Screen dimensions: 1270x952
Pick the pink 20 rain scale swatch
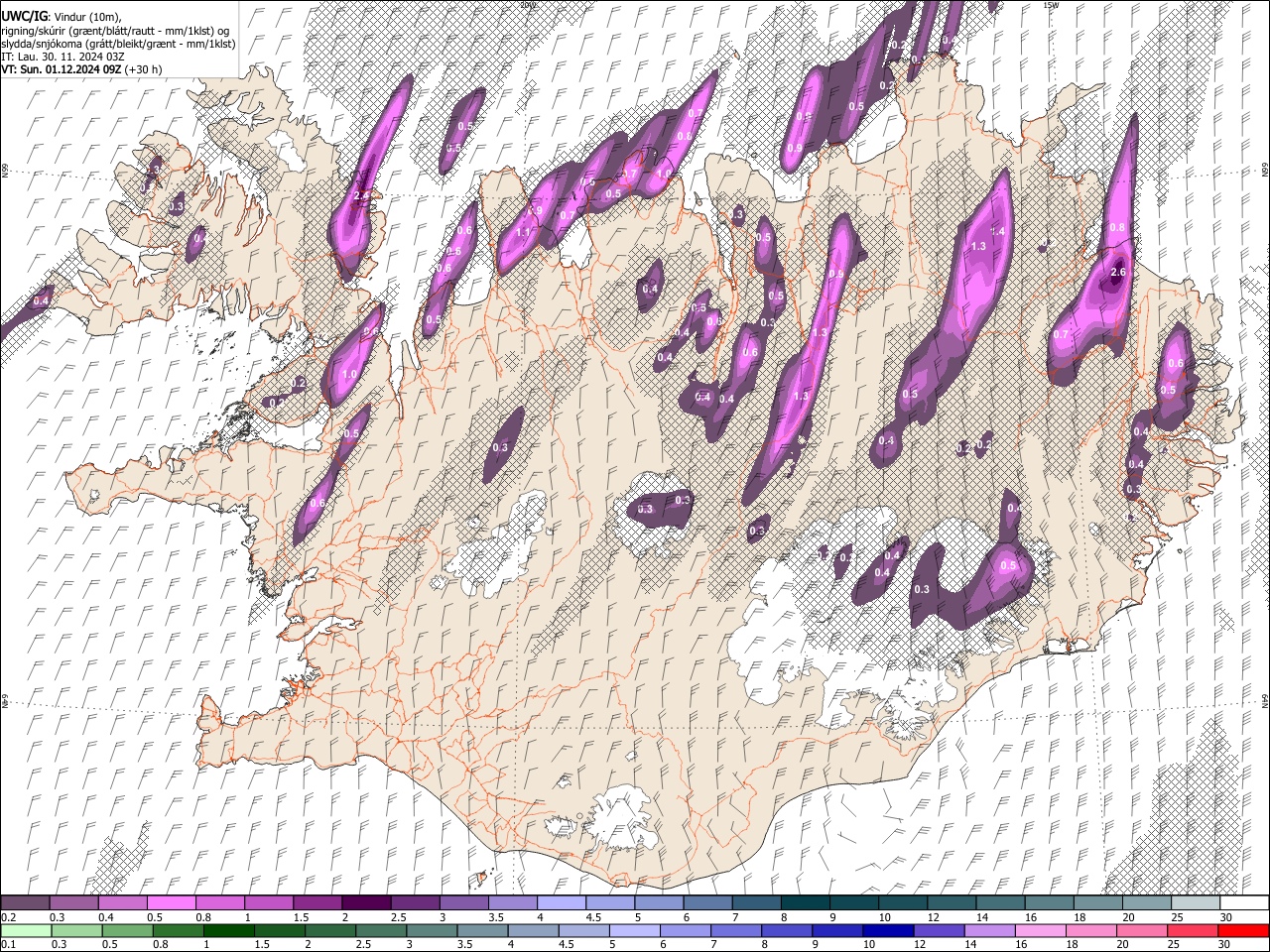pos(1143,931)
